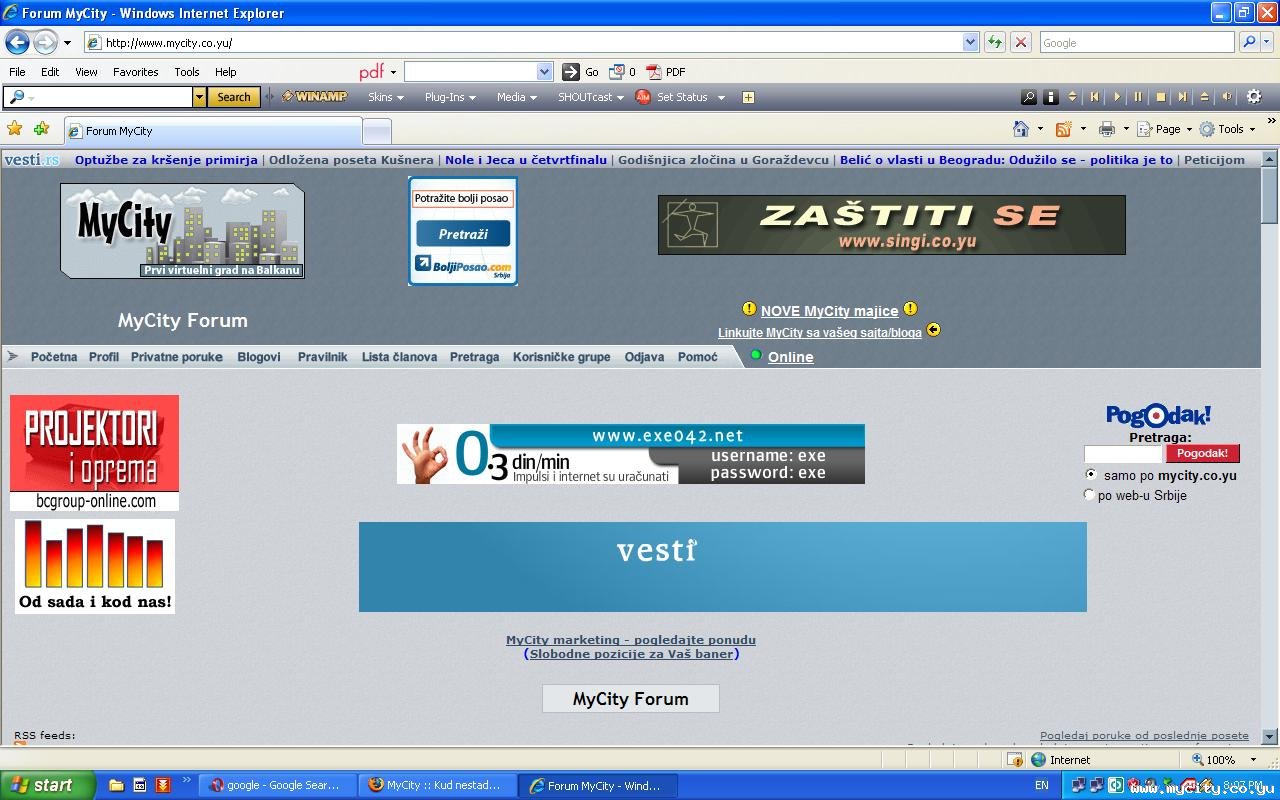Click the RSS feeds icon in the command bar
Viewport: 1280px width, 800px height.
(1064, 129)
